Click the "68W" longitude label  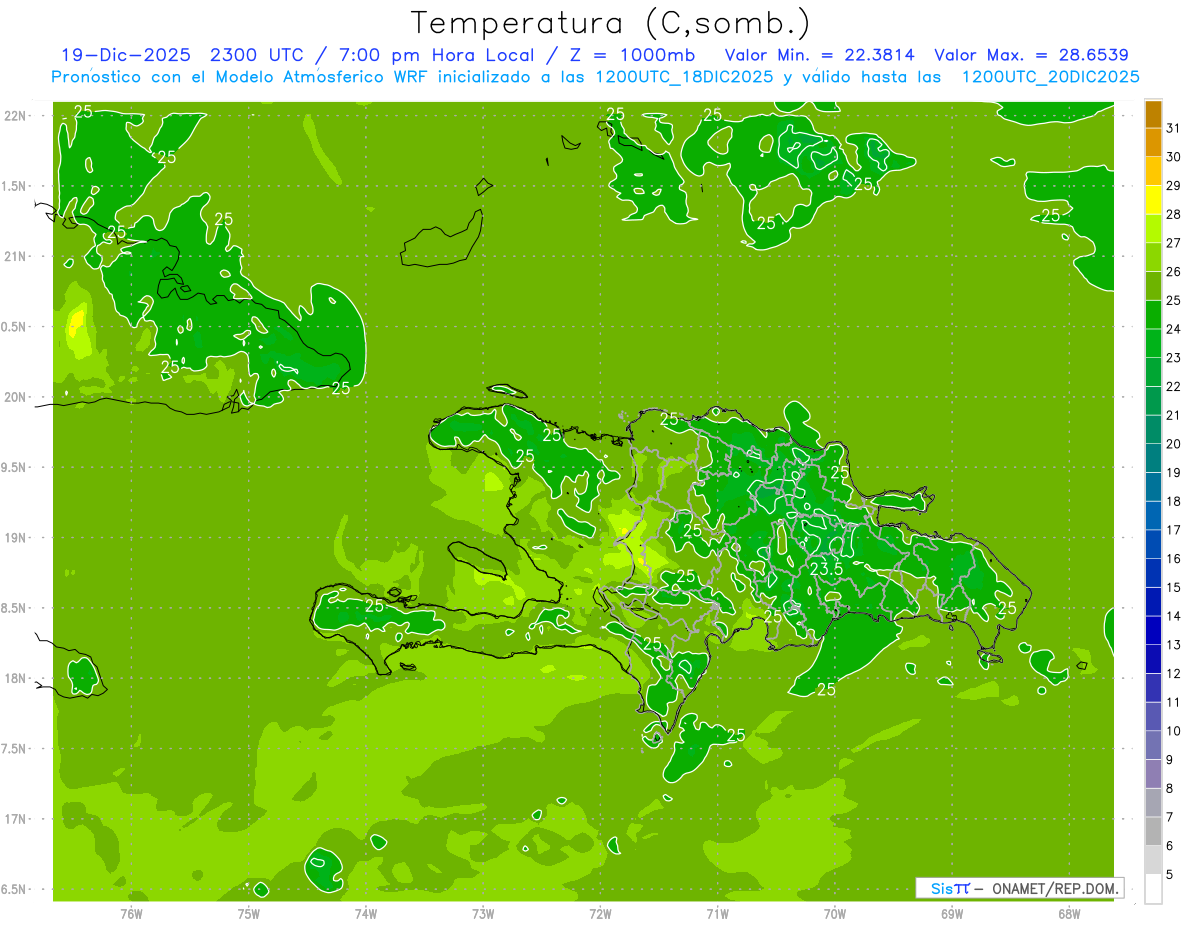click(x=1069, y=913)
